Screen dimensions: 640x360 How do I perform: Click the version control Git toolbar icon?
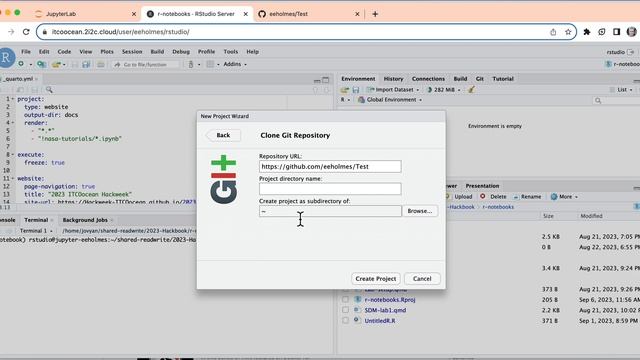(191, 64)
